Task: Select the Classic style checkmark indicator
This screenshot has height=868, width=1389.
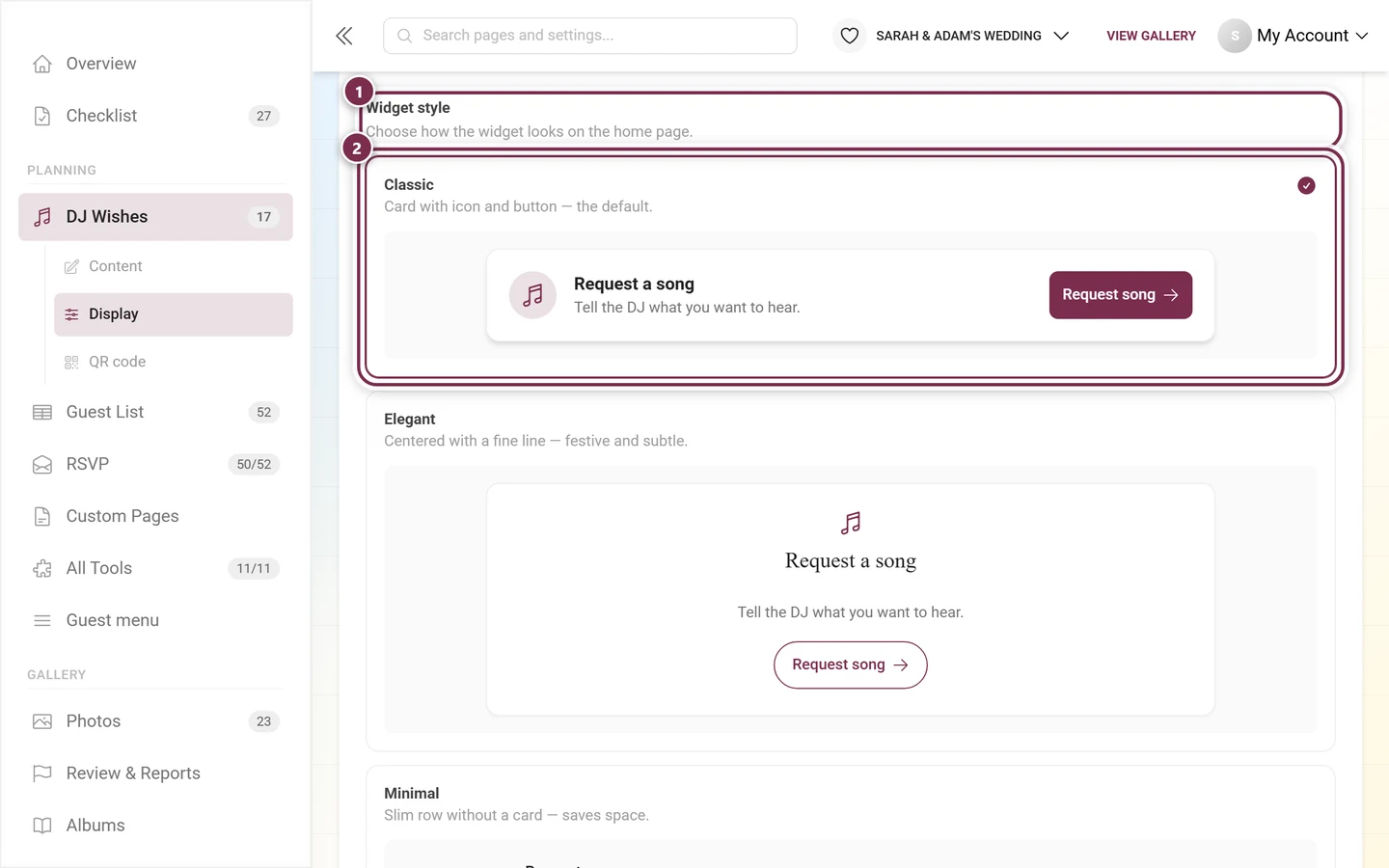Action: pyautogui.click(x=1306, y=185)
